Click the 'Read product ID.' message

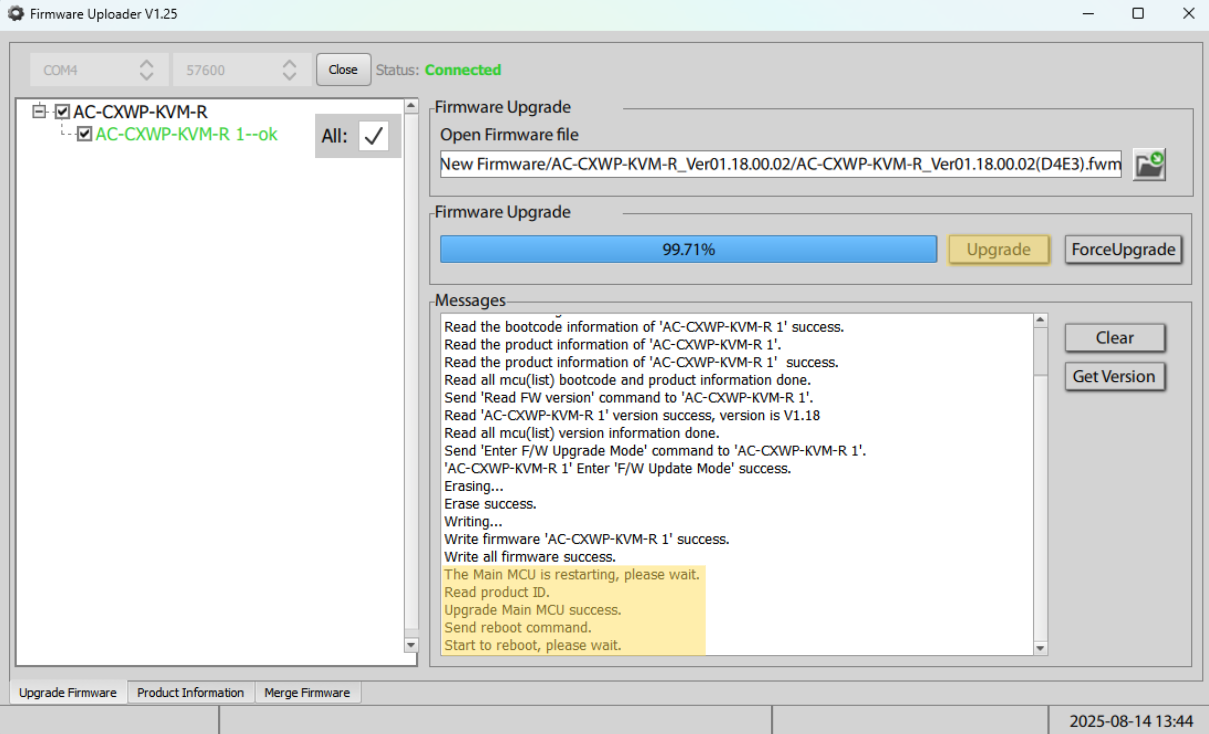(497, 592)
